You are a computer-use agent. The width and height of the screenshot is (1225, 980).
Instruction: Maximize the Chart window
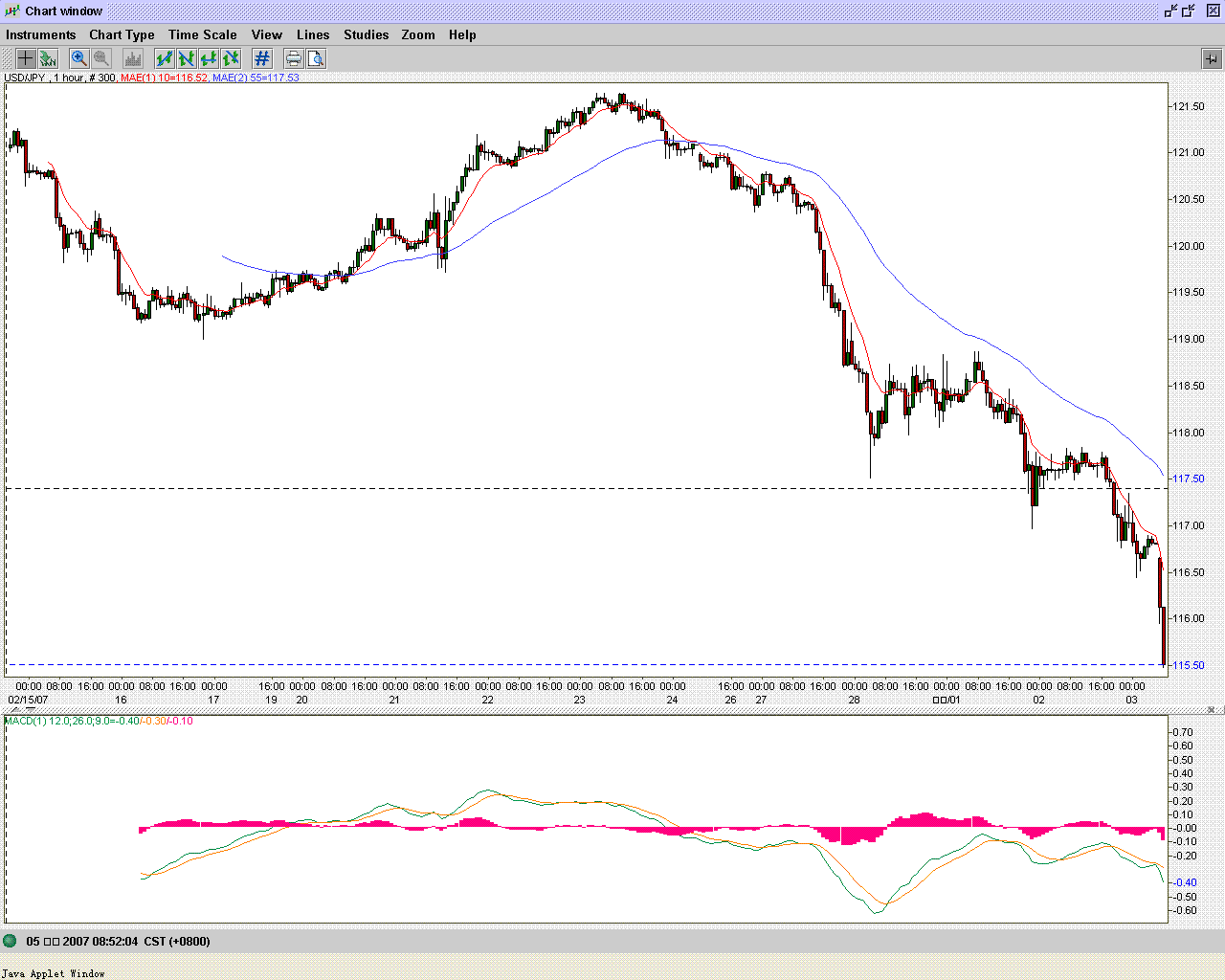[1189, 11]
